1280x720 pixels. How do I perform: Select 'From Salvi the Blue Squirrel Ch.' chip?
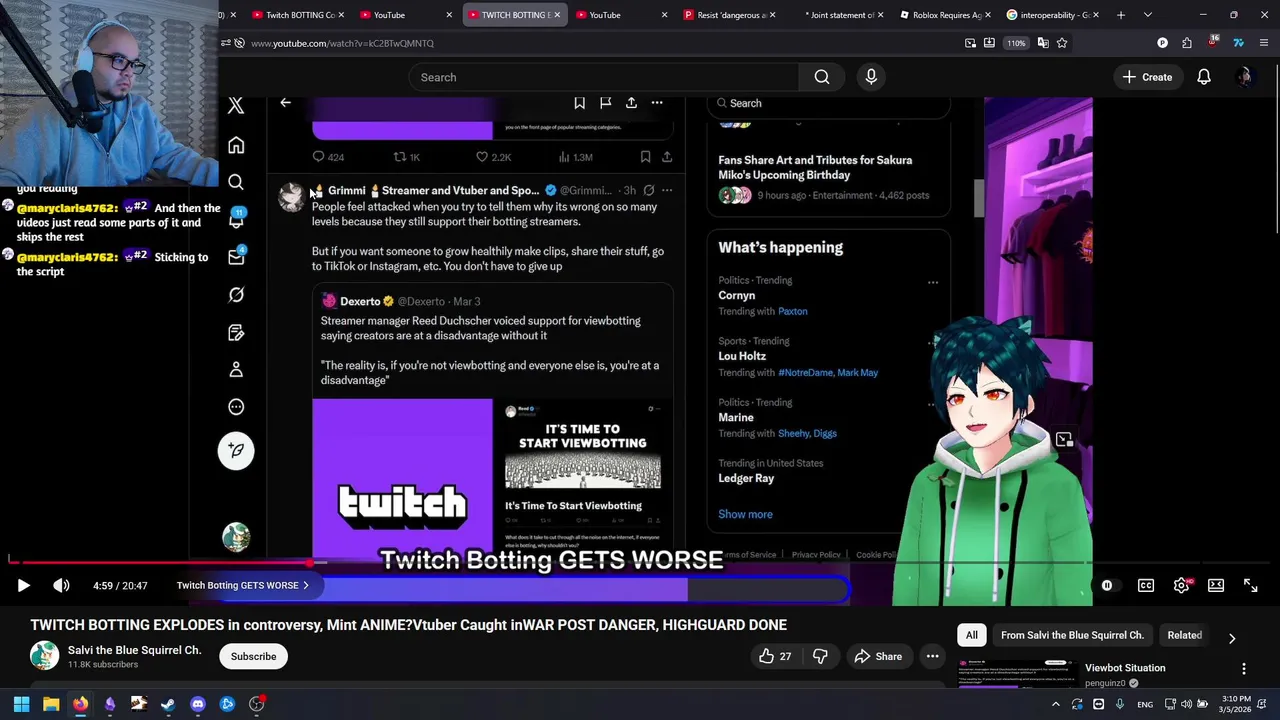(x=1072, y=635)
